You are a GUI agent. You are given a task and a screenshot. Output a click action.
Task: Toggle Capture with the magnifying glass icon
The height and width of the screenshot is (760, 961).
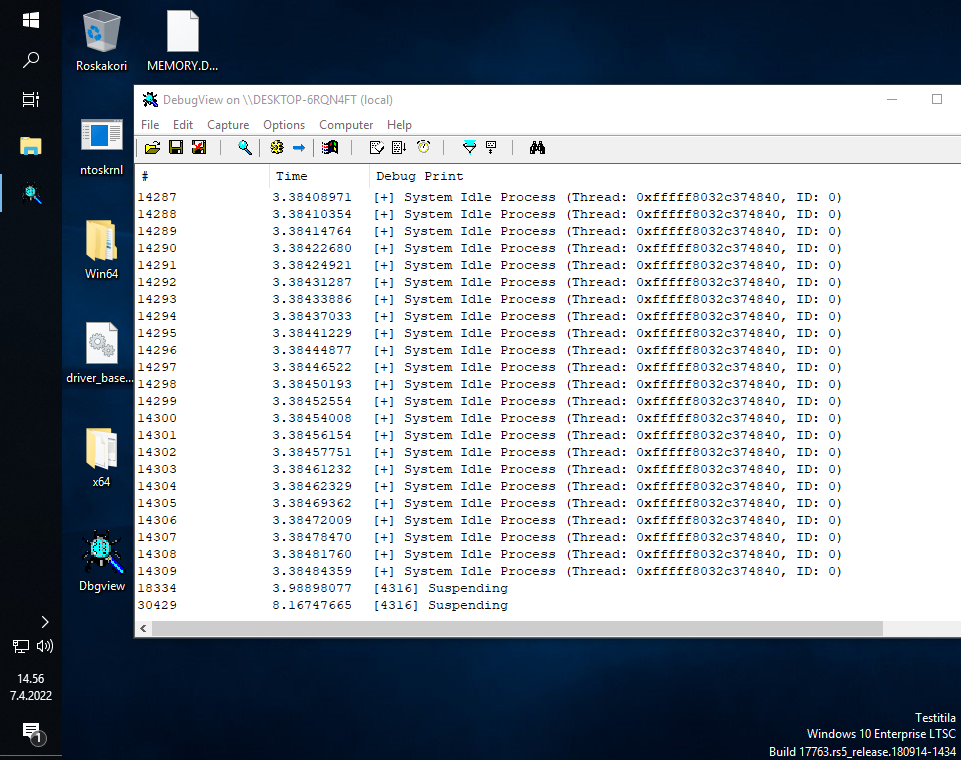245,148
